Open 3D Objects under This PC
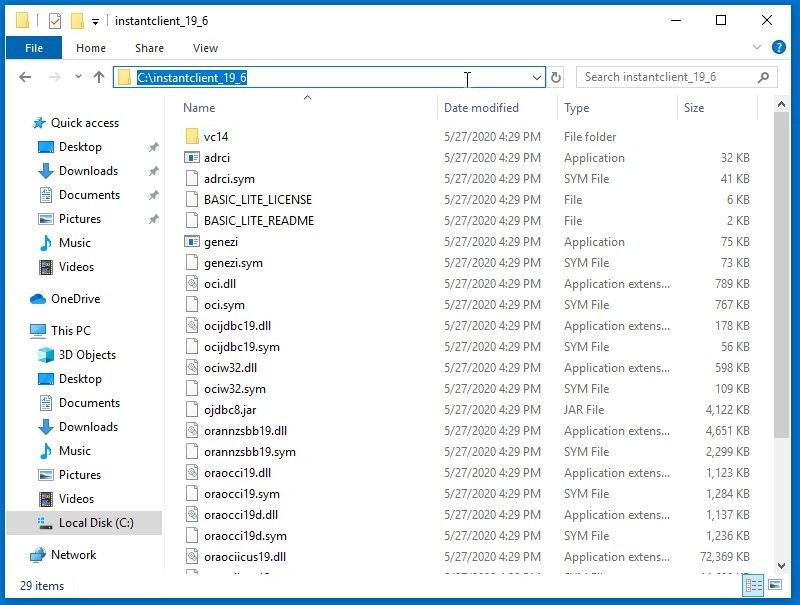 pyautogui.click(x=77, y=355)
